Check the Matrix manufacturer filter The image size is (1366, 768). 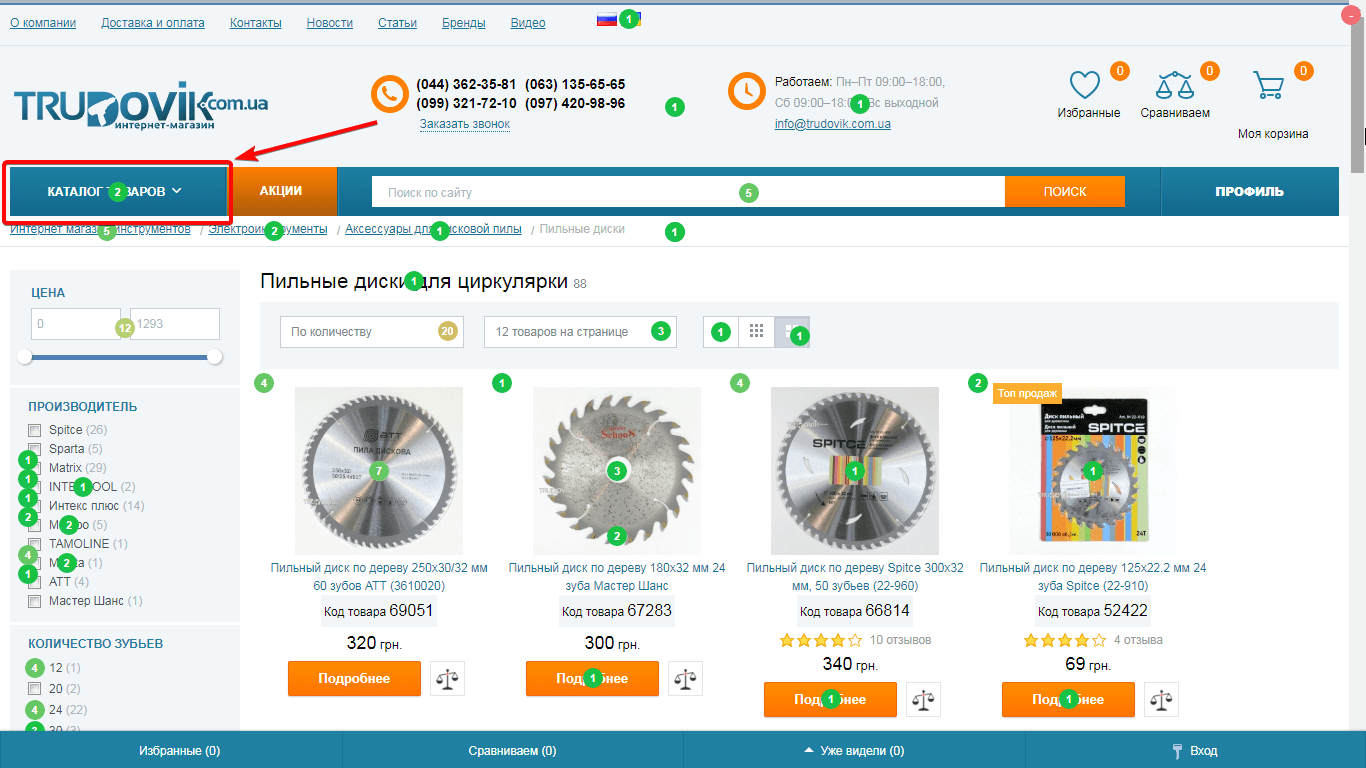point(35,468)
